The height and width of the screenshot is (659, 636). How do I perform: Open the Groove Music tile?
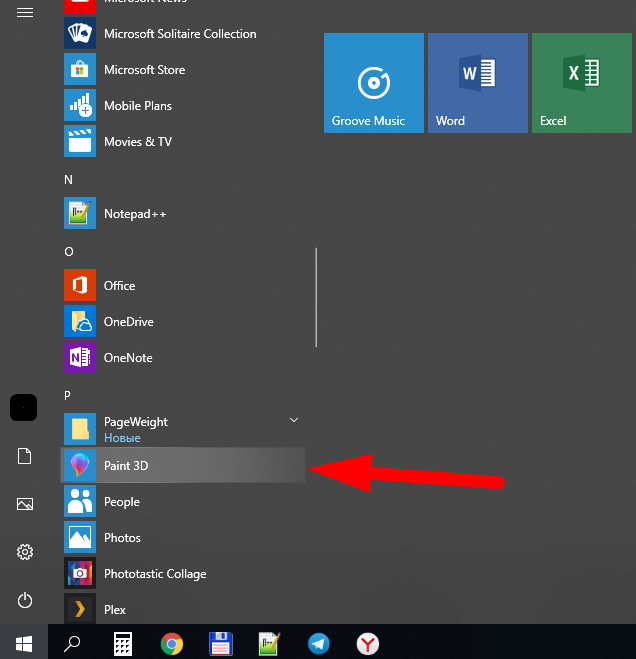pyautogui.click(x=374, y=83)
